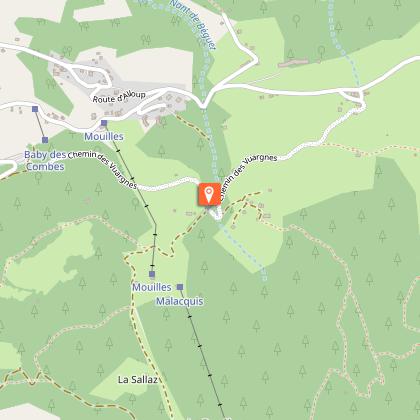
Task: Click the La Sallaz place label
Action: click(x=137, y=379)
